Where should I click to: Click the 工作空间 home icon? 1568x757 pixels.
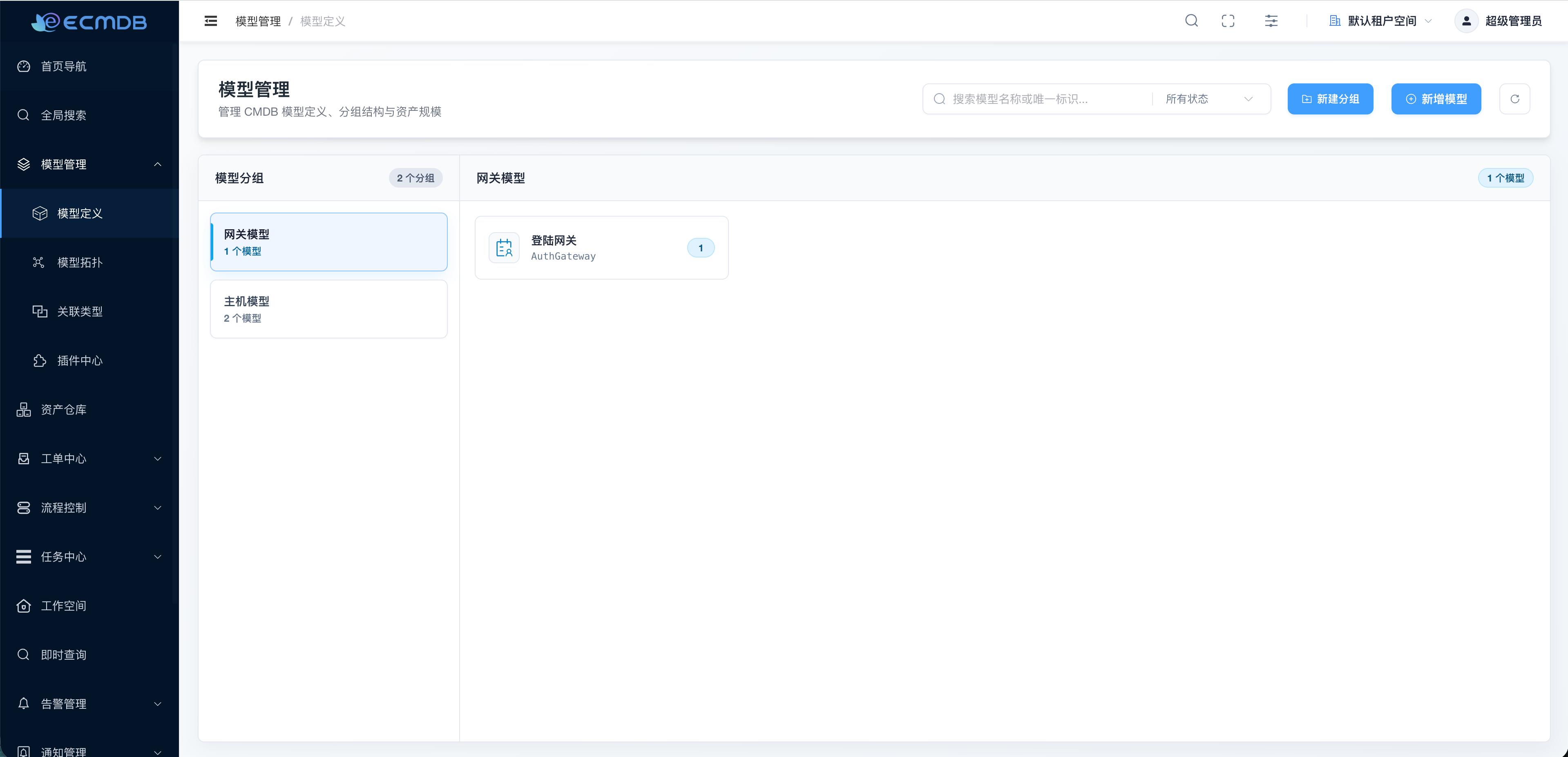pos(24,606)
